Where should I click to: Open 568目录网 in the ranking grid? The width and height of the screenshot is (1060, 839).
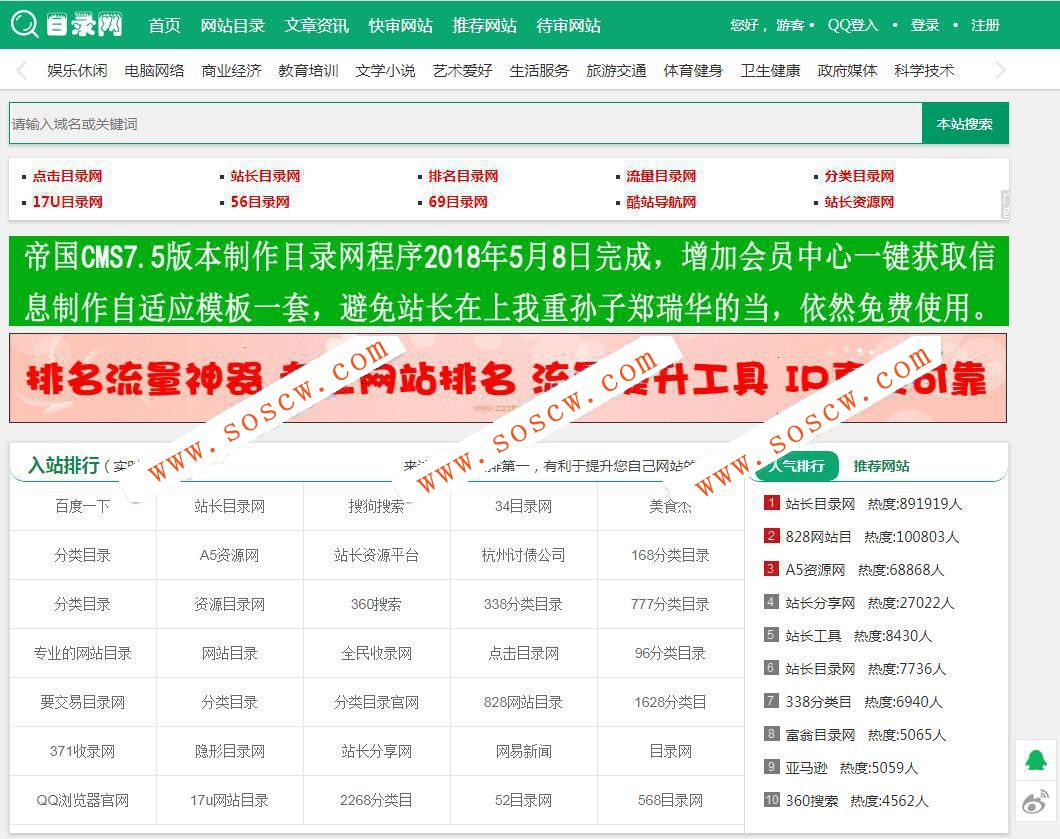[670, 800]
